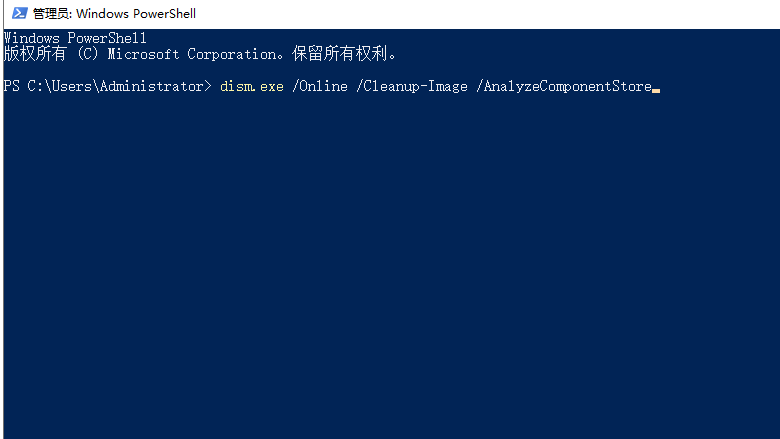This screenshot has height=439, width=780.
Task: Click the 'PS' prompt prefix
Action: 11,87
